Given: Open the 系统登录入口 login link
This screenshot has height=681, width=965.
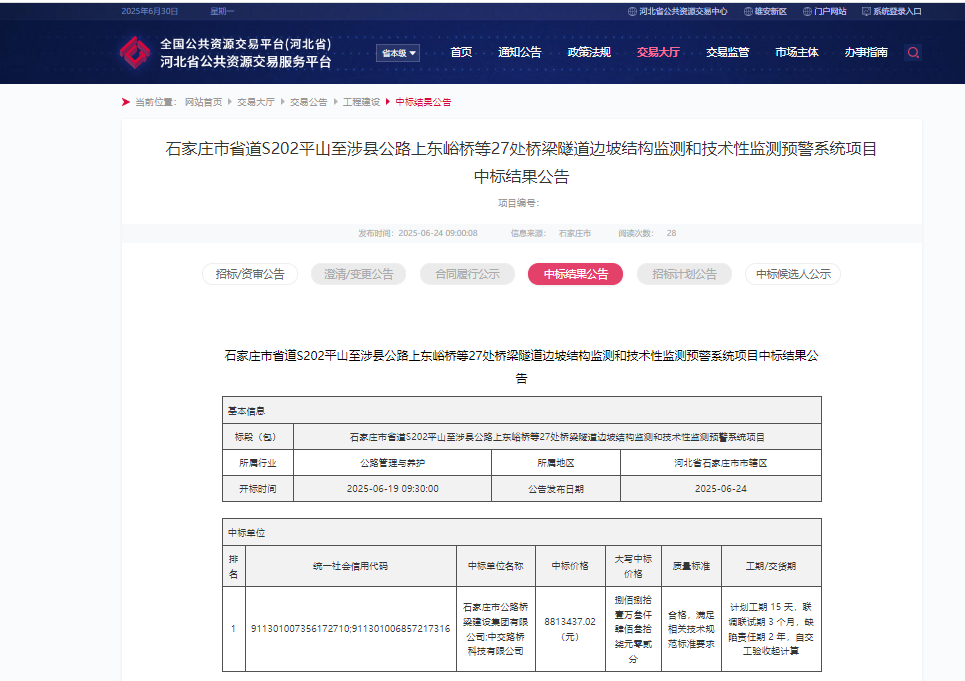Looking at the screenshot, I should pyautogui.click(x=892, y=11).
